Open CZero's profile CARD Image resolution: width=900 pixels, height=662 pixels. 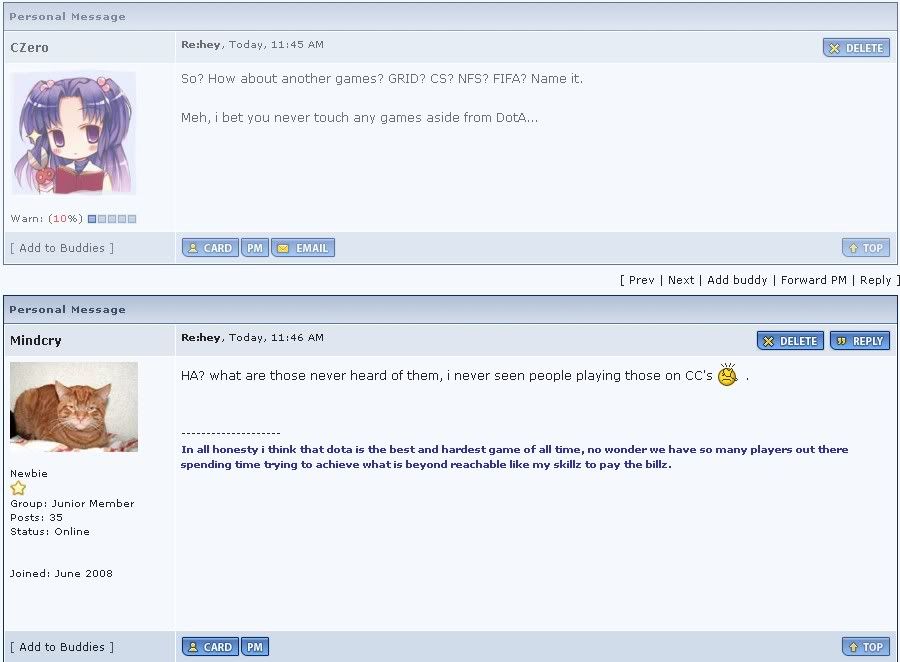(210, 248)
